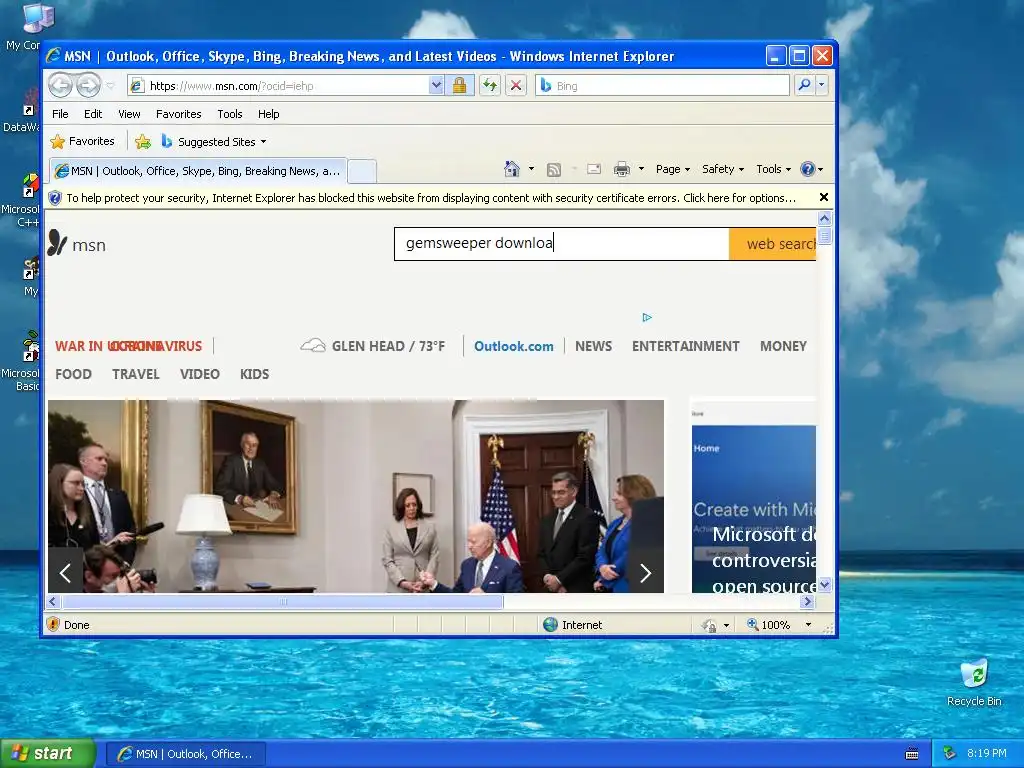Open the Favorites menu in menu bar
Image resolution: width=1024 pixels, height=768 pixels.
[x=178, y=114]
